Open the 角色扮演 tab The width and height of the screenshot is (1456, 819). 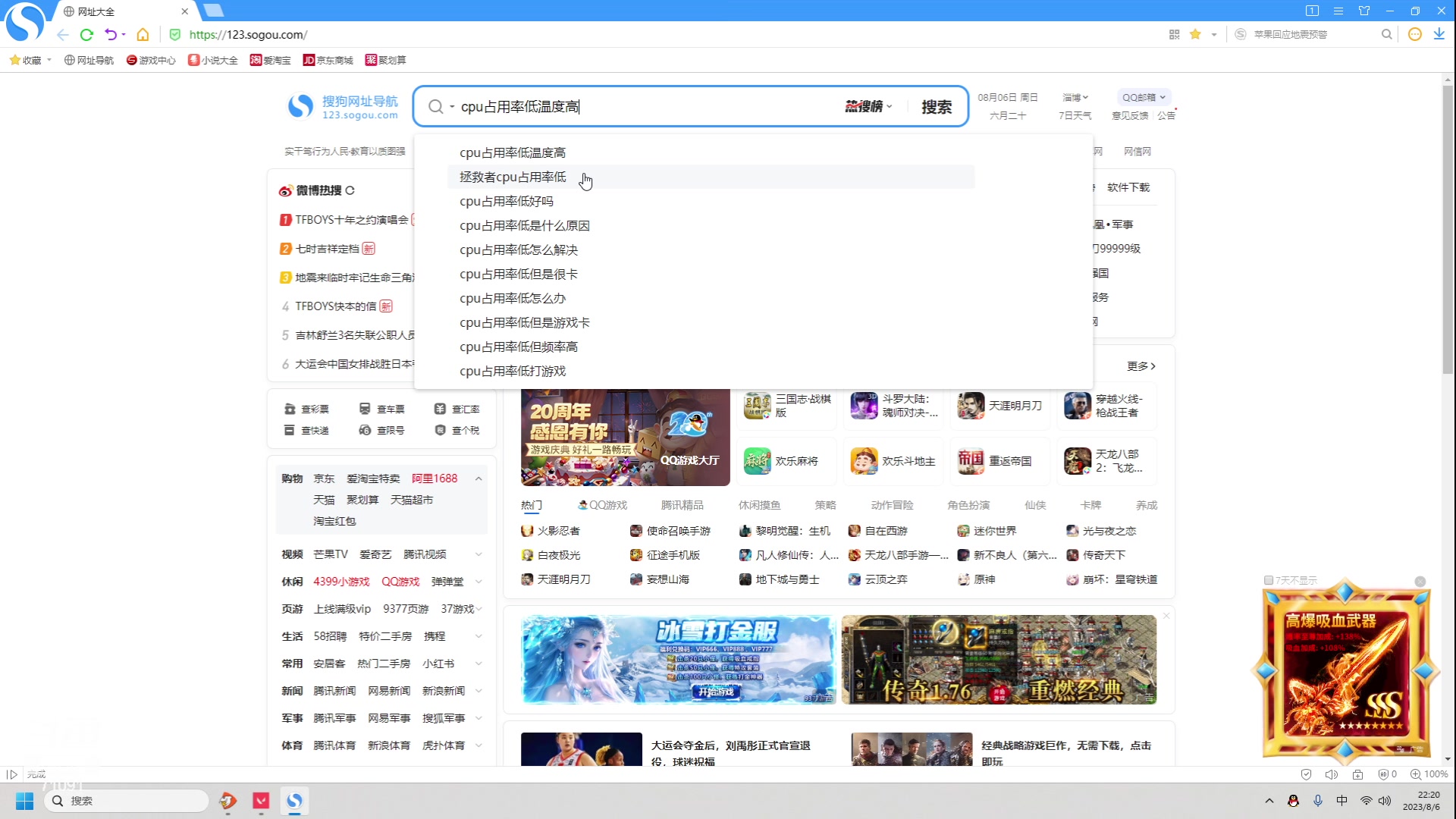click(x=968, y=505)
